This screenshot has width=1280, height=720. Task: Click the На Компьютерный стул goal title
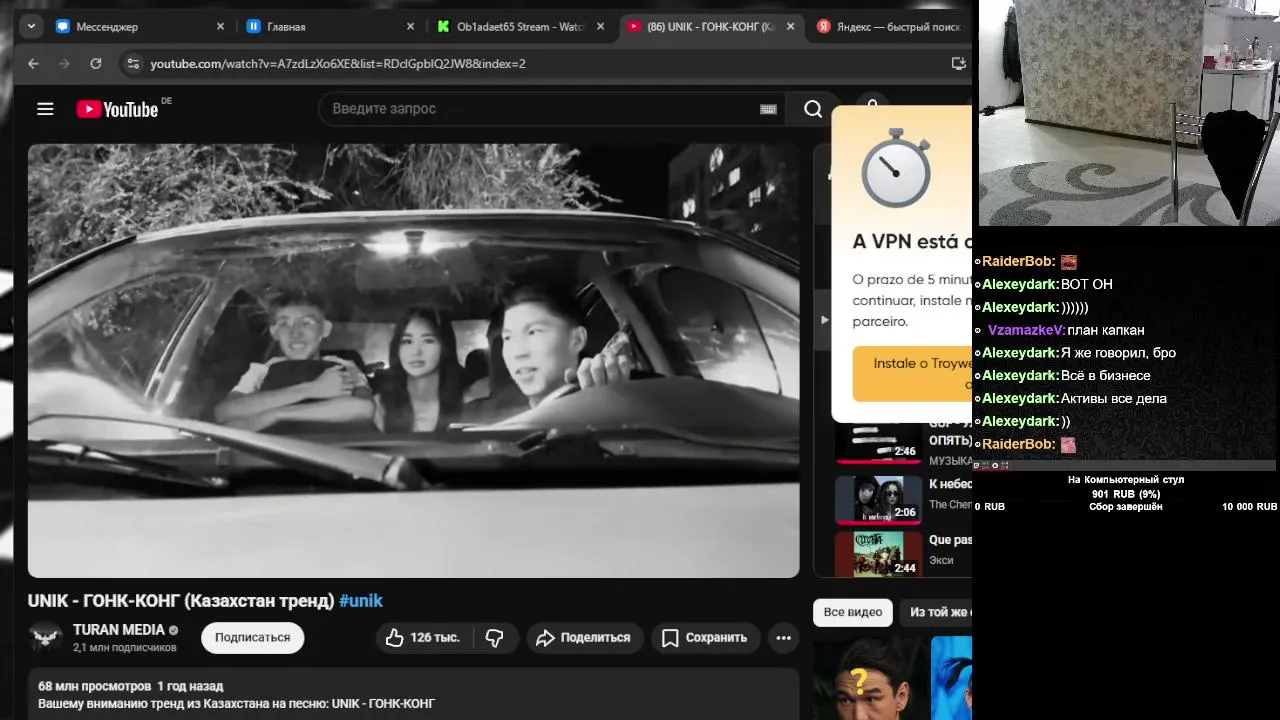(x=1126, y=480)
